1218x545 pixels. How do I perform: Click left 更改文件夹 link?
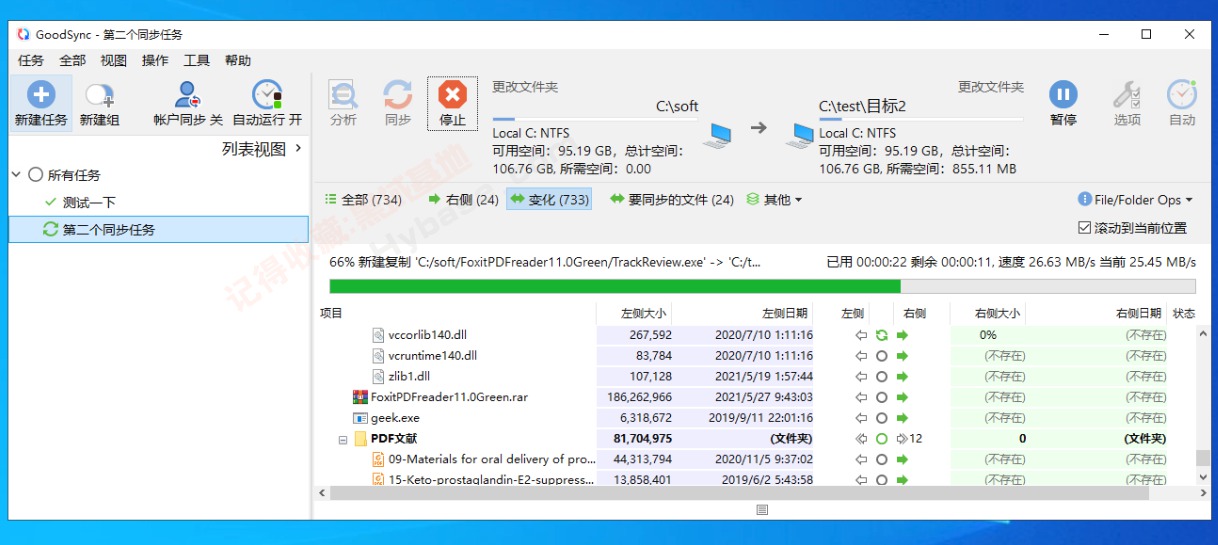point(524,87)
